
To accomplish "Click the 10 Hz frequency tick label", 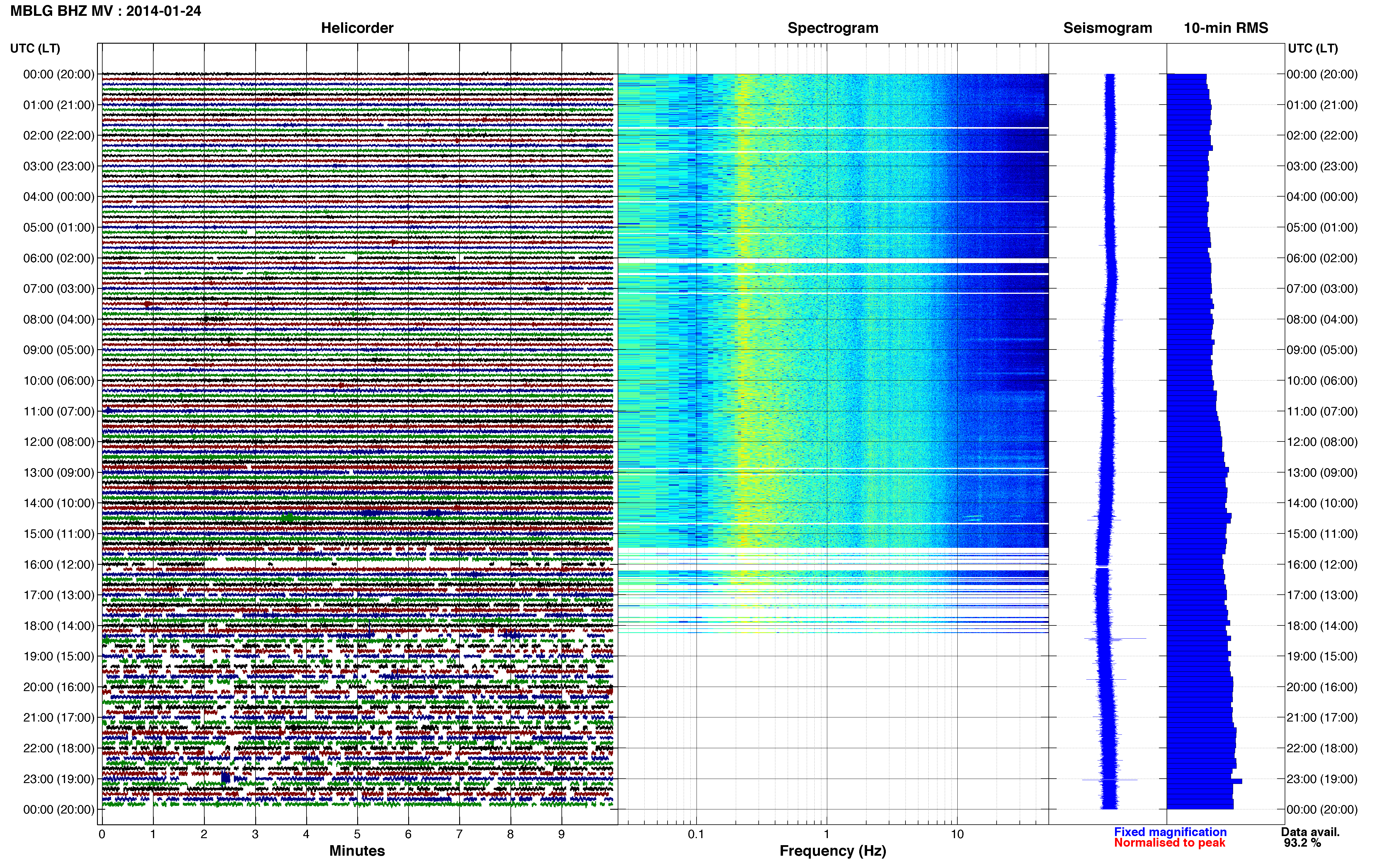I will click(957, 834).
